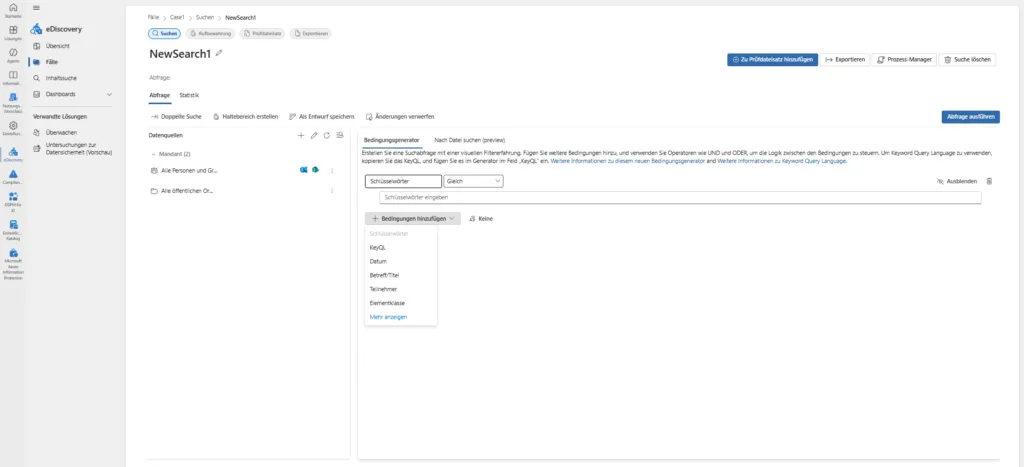The height and width of the screenshot is (467, 1024).
Task: Click the refresh icon in Datenquellen
Action: [327, 134]
